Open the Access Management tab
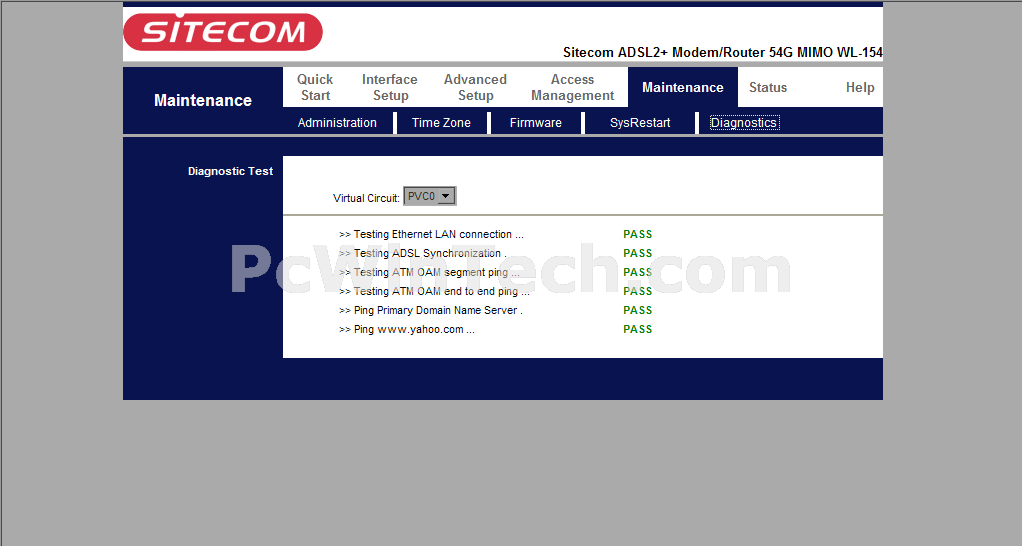 [x=573, y=87]
